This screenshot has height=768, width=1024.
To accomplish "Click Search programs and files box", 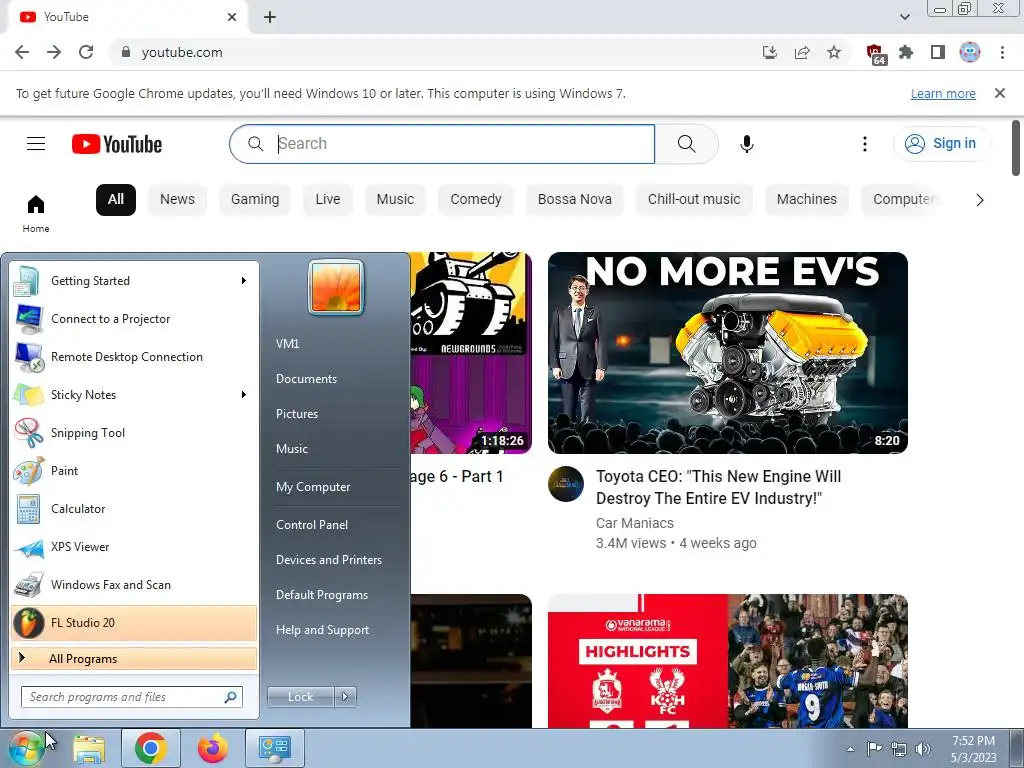I will point(132,697).
